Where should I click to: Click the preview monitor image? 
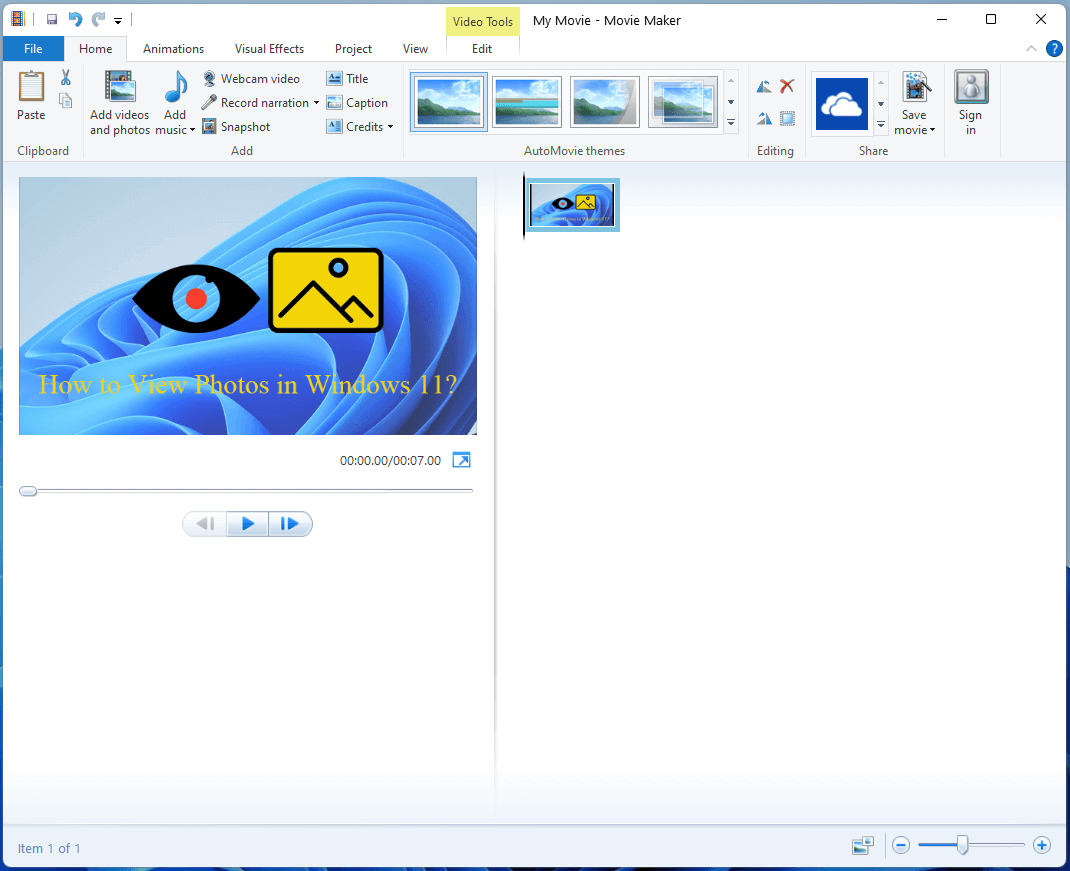click(248, 306)
